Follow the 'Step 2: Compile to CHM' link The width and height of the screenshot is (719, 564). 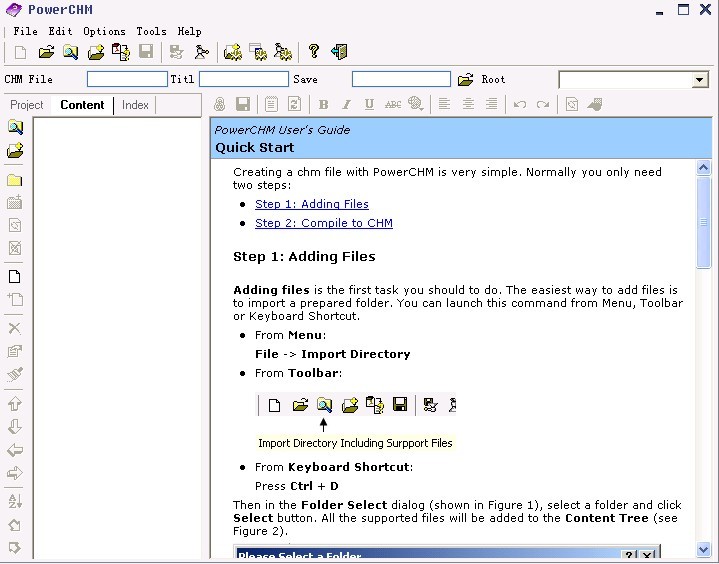(x=323, y=223)
